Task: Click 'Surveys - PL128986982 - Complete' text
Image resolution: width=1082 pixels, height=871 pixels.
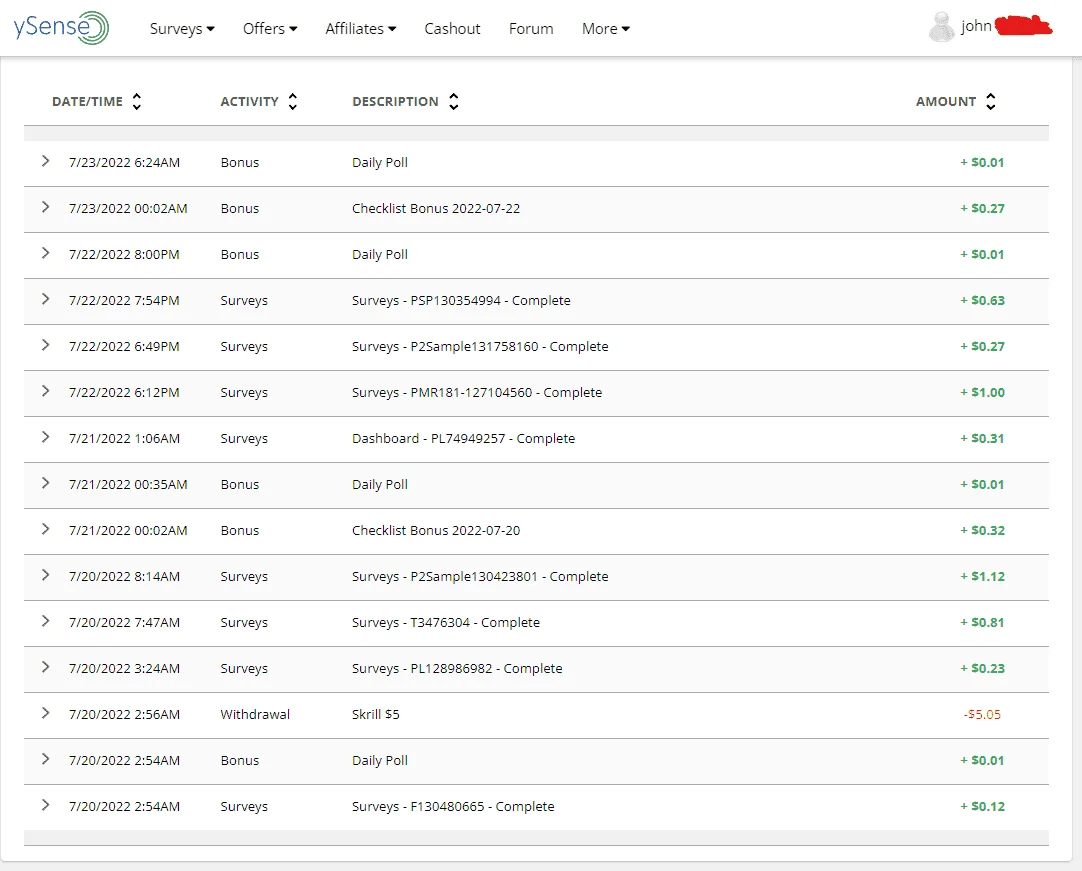Action: click(x=457, y=668)
